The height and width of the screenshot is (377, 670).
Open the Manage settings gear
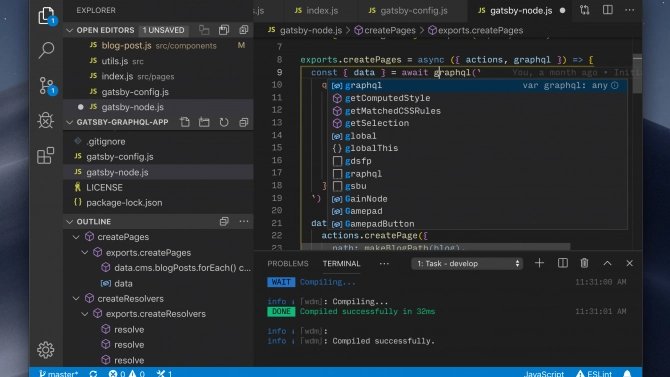tap(46, 350)
